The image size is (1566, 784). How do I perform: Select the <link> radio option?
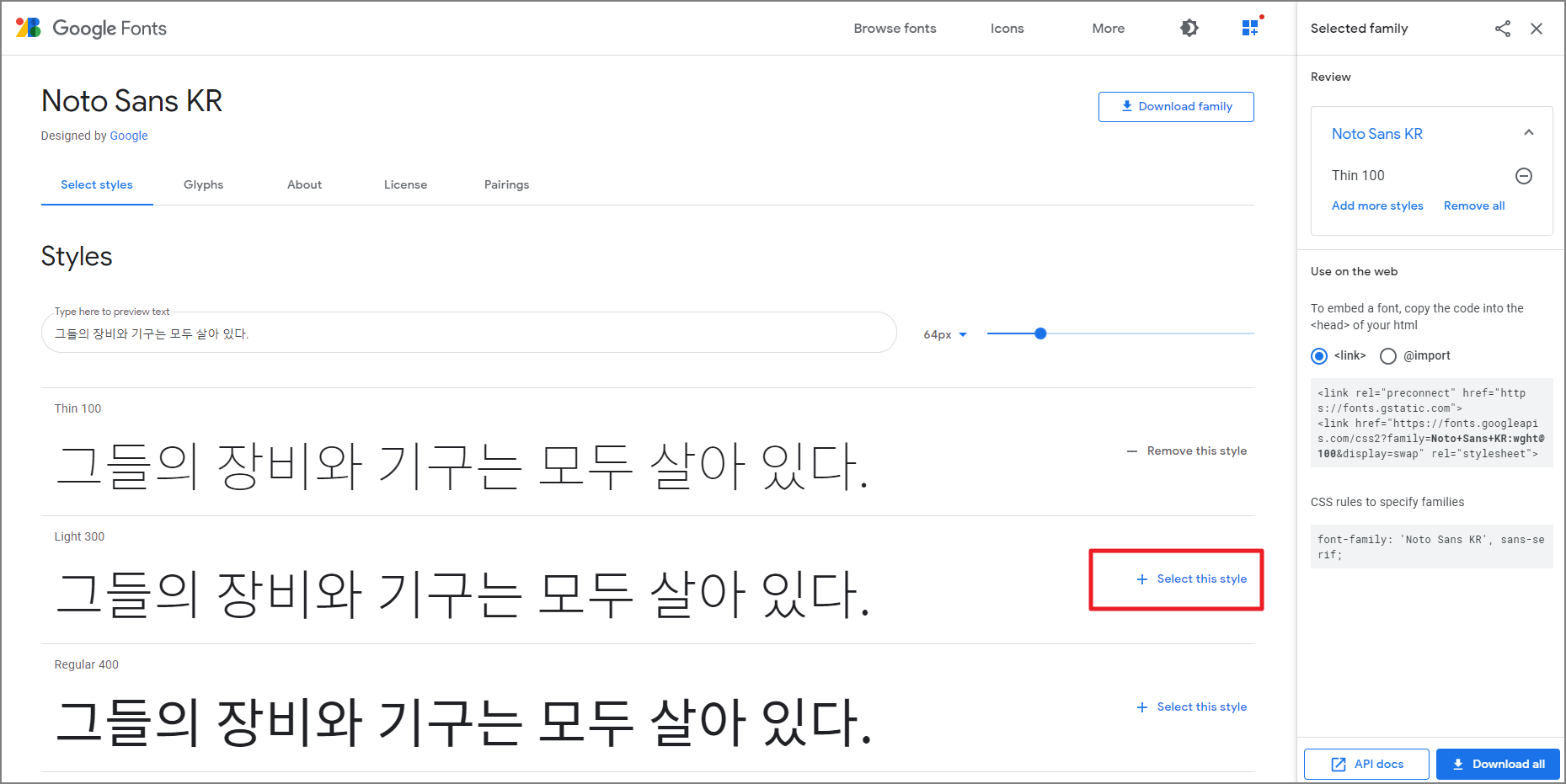1319,356
